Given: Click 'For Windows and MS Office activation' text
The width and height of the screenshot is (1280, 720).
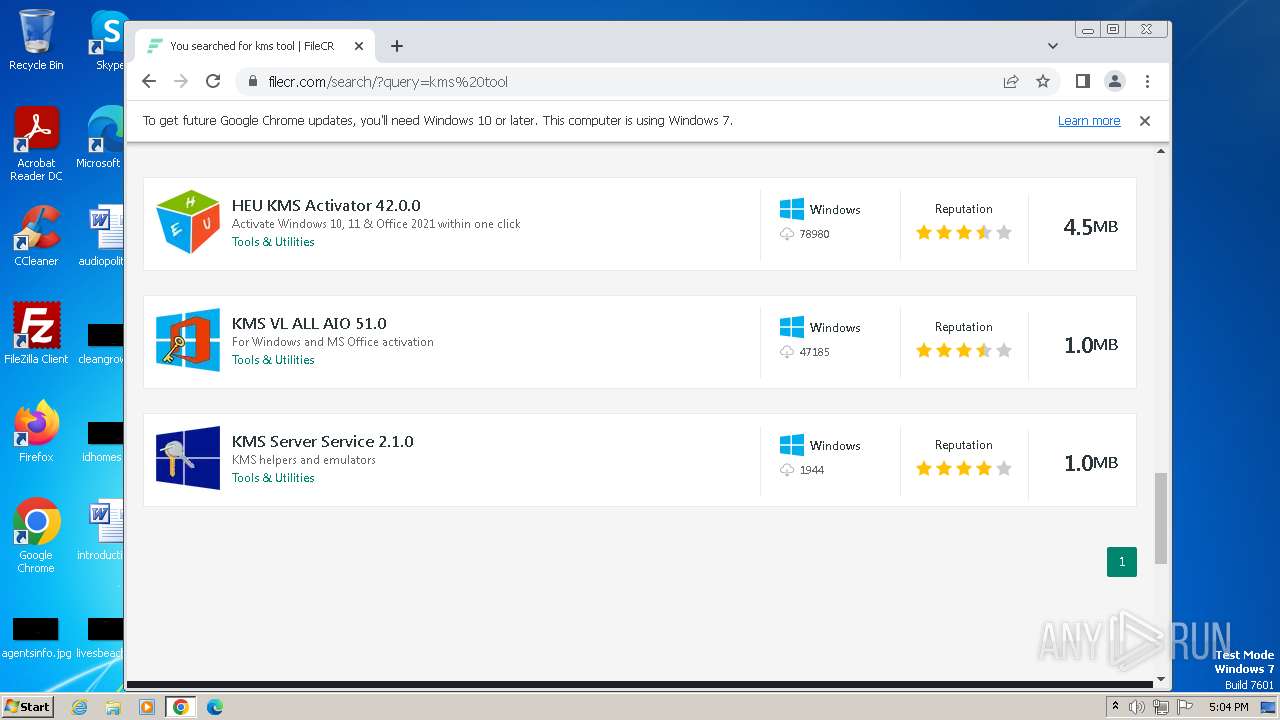Looking at the screenshot, I should pos(333,342).
